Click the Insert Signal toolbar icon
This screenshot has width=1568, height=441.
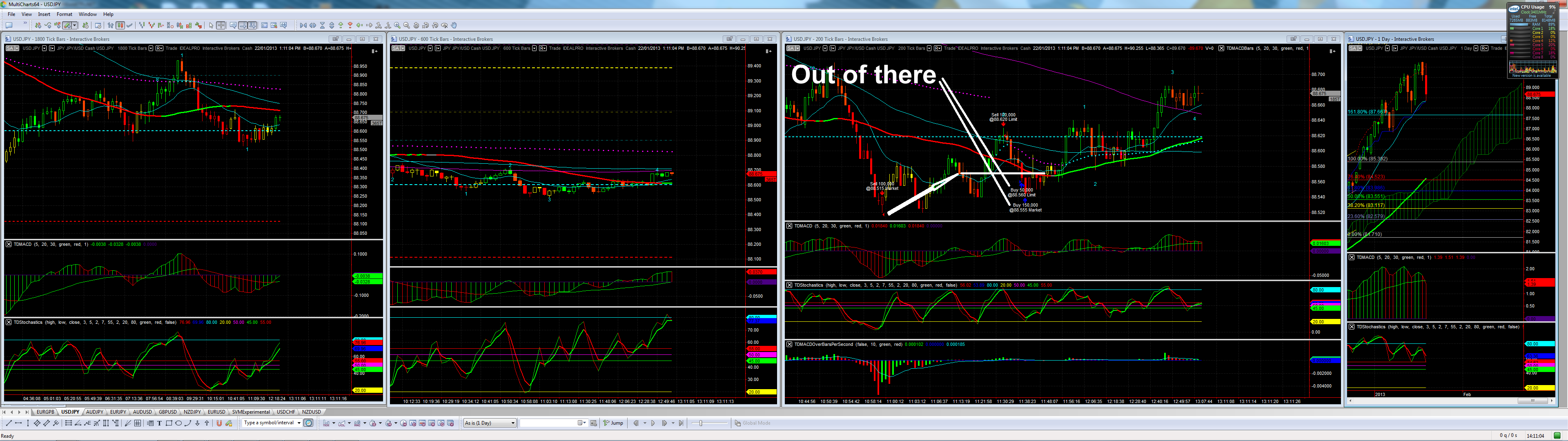coord(57,26)
